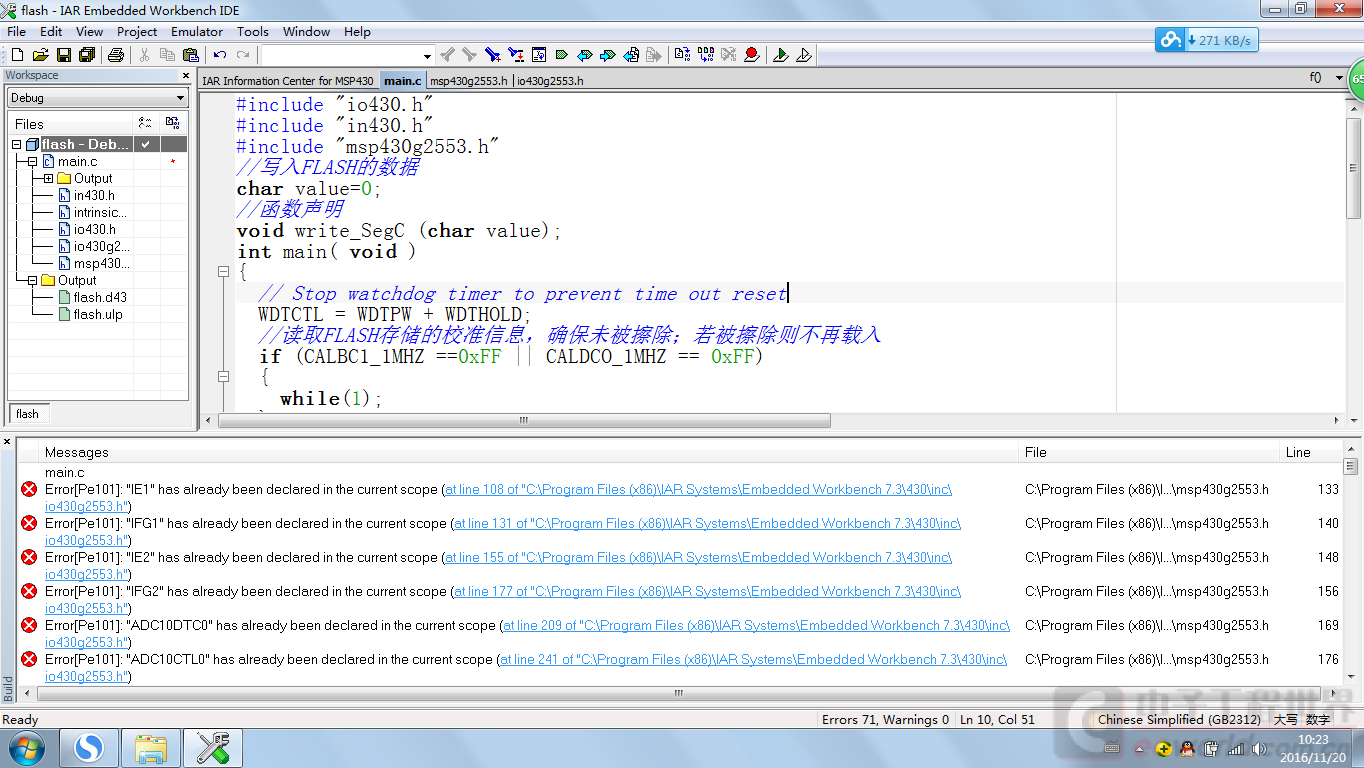The height and width of the screenshot is (768, 1364).
Task: Click the Errors 71, Warnings 0 status
Action: coord(886,719)
